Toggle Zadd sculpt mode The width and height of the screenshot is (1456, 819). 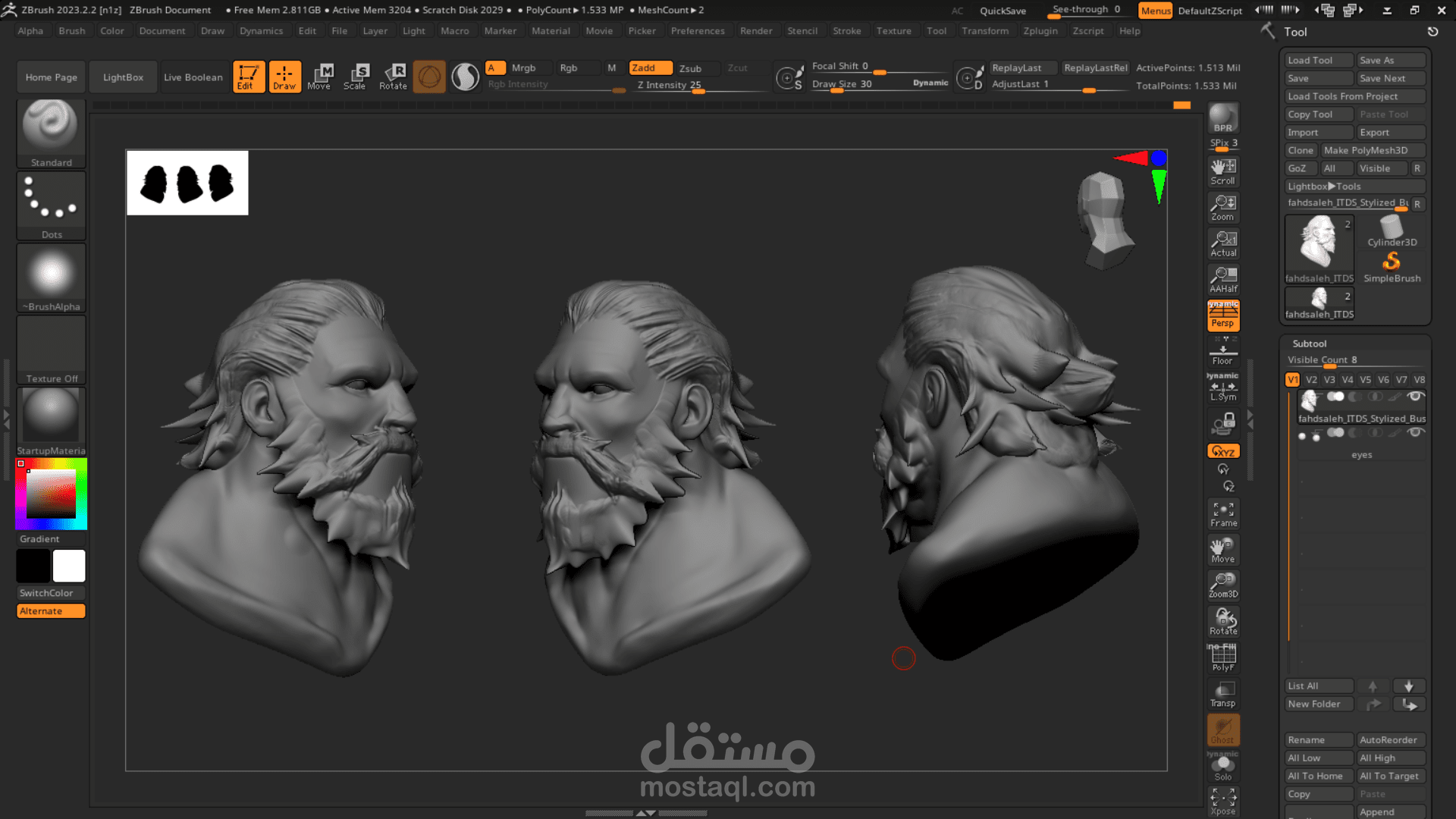click(x=650, y=68)
